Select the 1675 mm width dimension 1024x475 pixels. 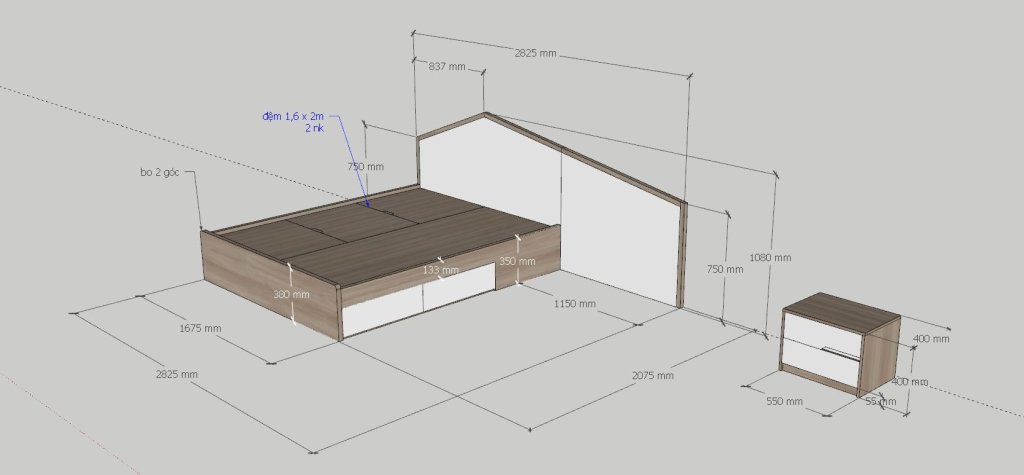[x=200, y=329]
